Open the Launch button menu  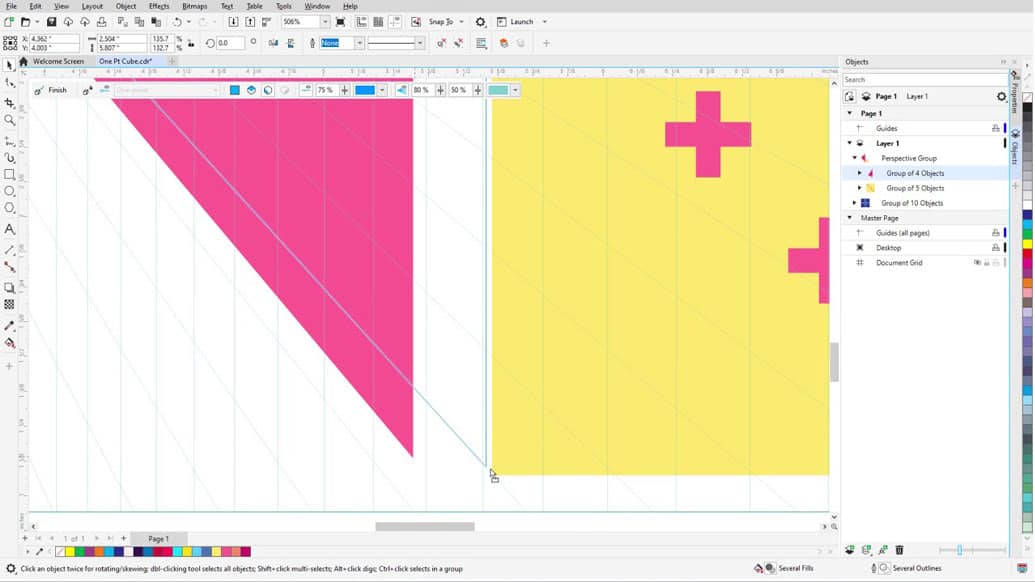522,22
